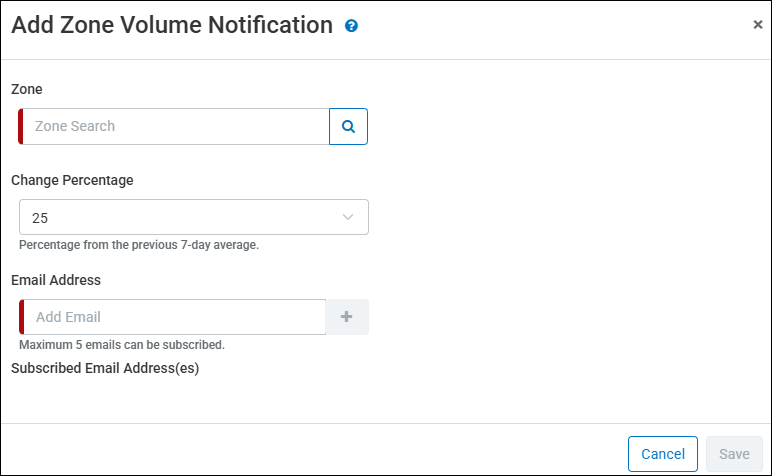The height and width of the screenshot is (476, 772).
Task: Click the Subscribed Email Address(es) heading
Action: click(105, 367)
